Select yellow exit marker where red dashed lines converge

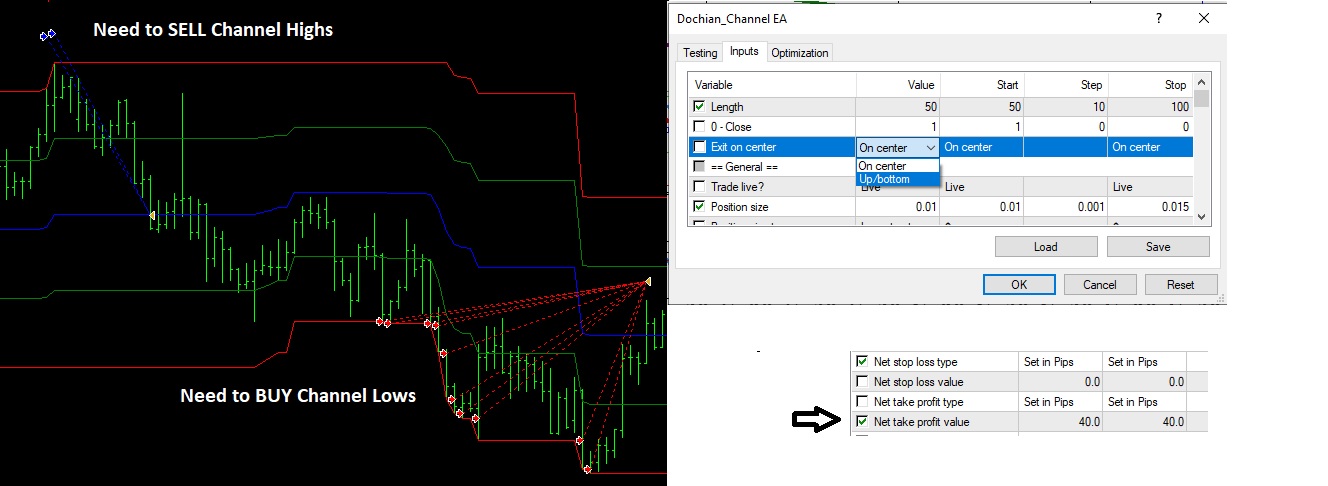pos(648,283)
